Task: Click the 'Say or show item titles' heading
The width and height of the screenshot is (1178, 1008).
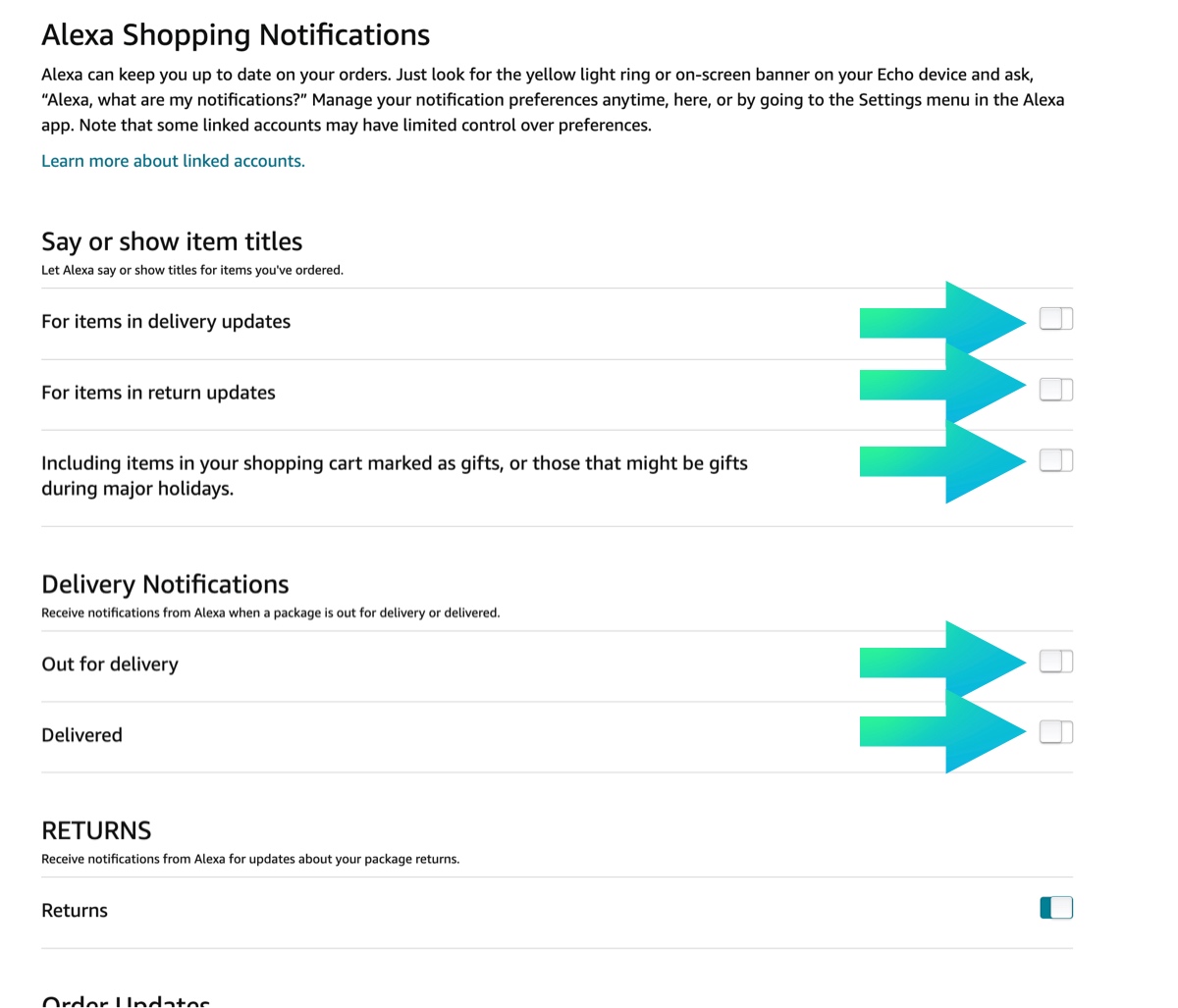Action: point(172,241)
